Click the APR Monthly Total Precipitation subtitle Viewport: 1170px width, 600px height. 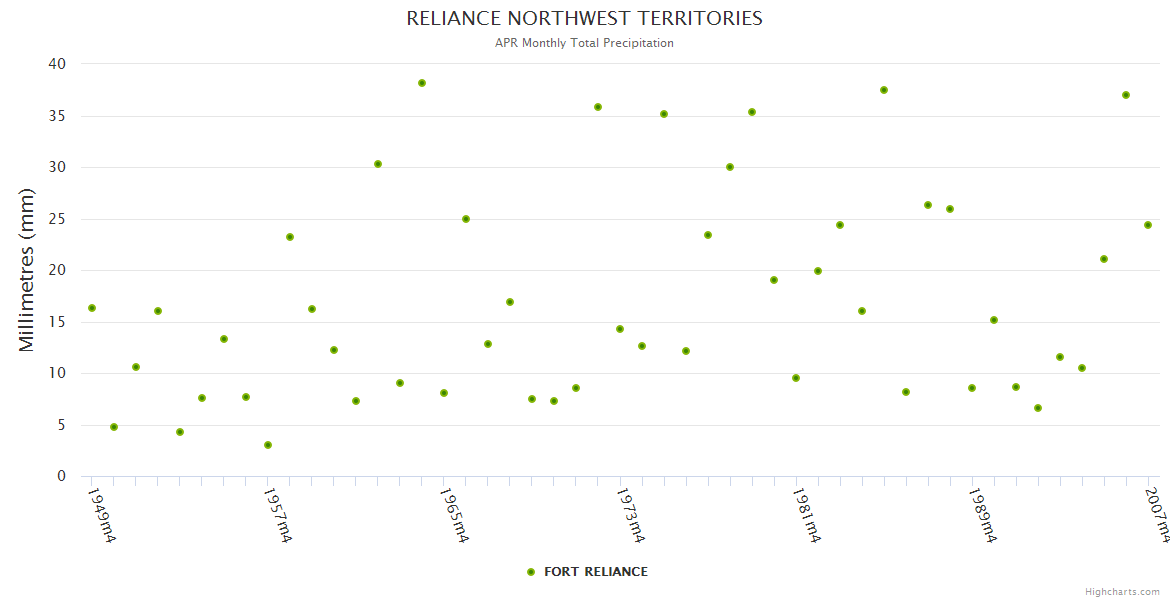tap(584, 43)
